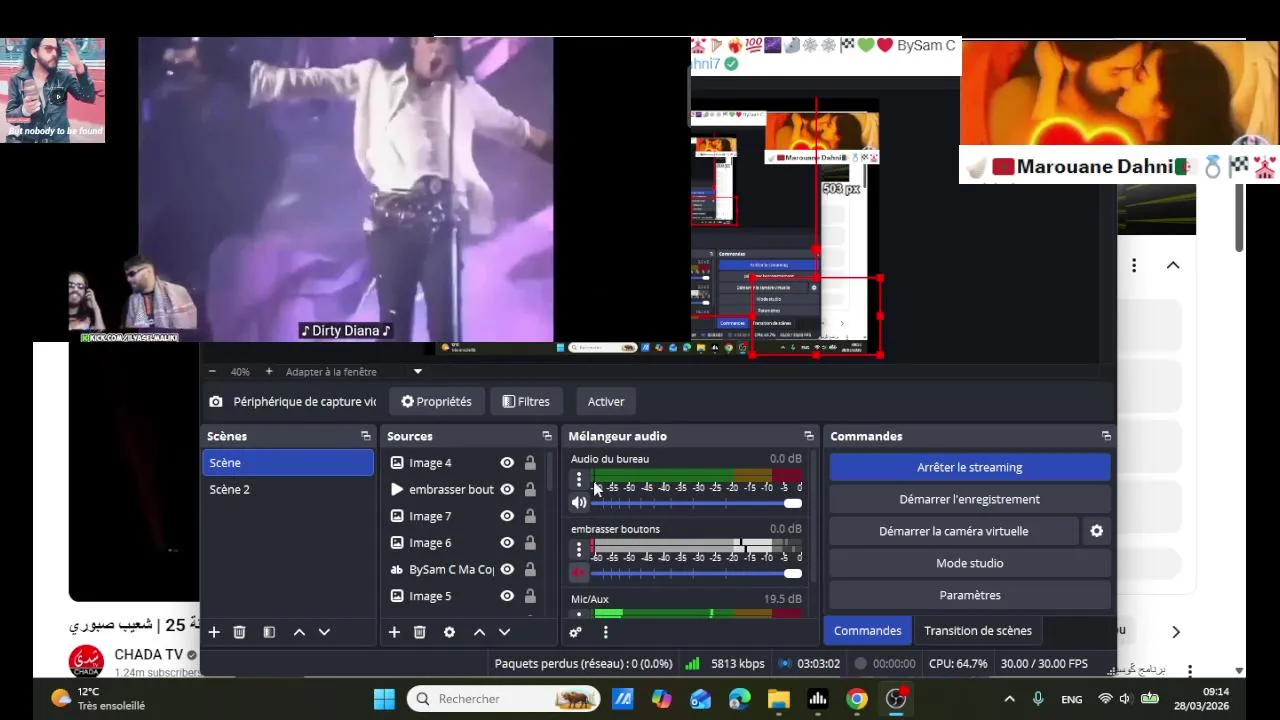Select Scène in scenes list
The width and height of the screenshot is (1280, 720).
pos(288,463)
